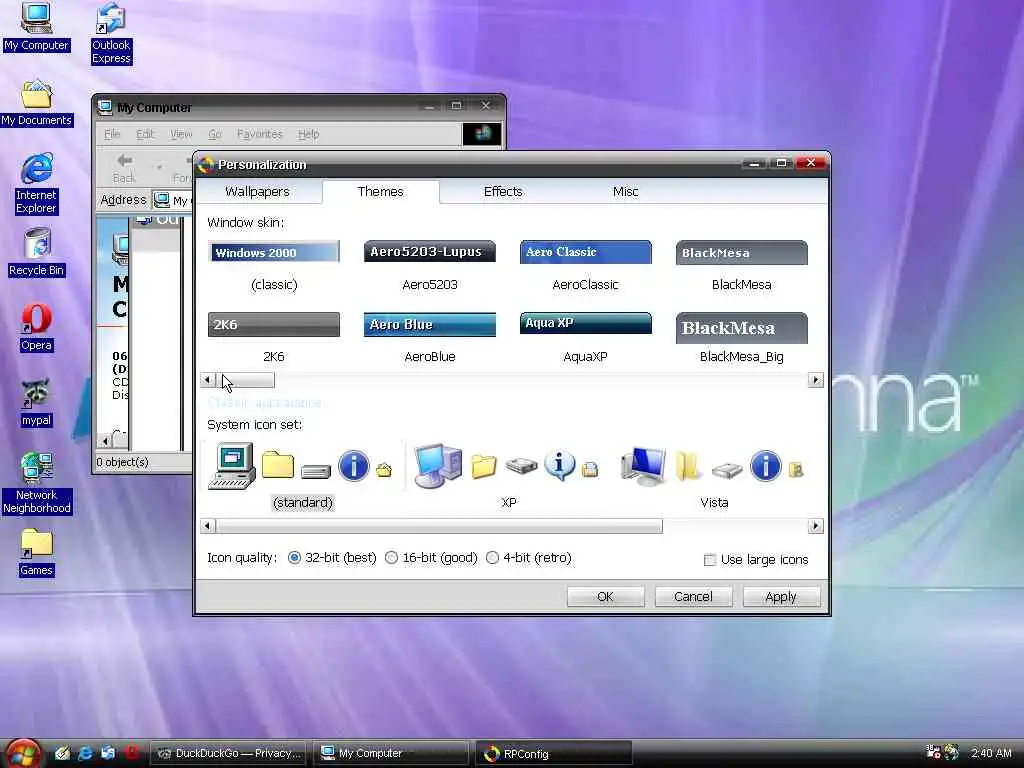Click Personalization title bar app icon

[206, 165]
